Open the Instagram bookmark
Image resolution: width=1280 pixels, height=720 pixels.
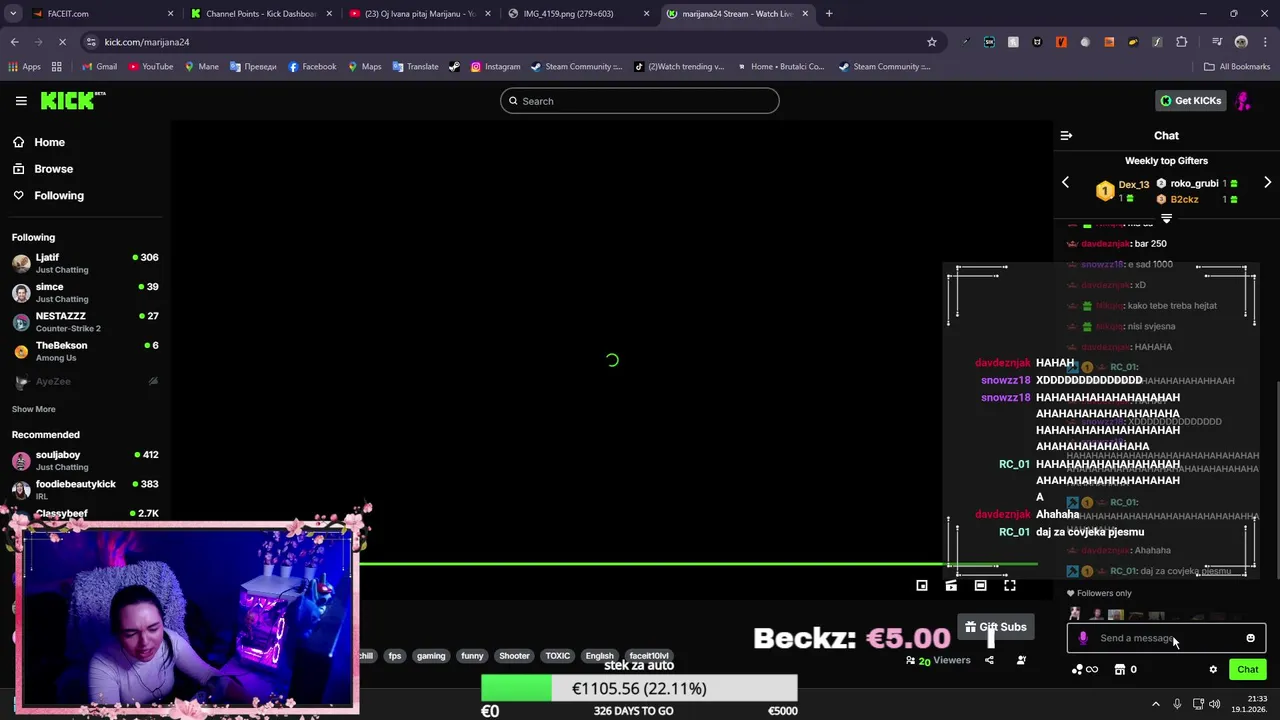pos(495,67)
